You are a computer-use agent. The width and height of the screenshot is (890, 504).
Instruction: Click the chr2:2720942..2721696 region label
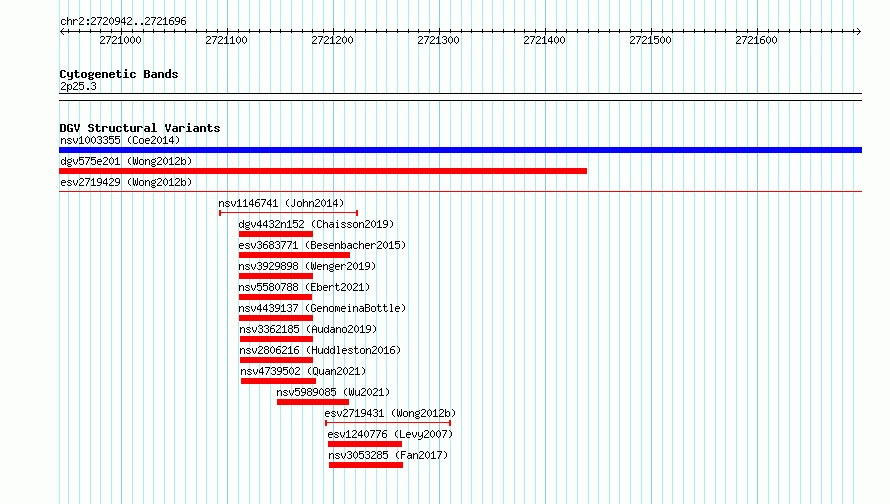[123, 22]
